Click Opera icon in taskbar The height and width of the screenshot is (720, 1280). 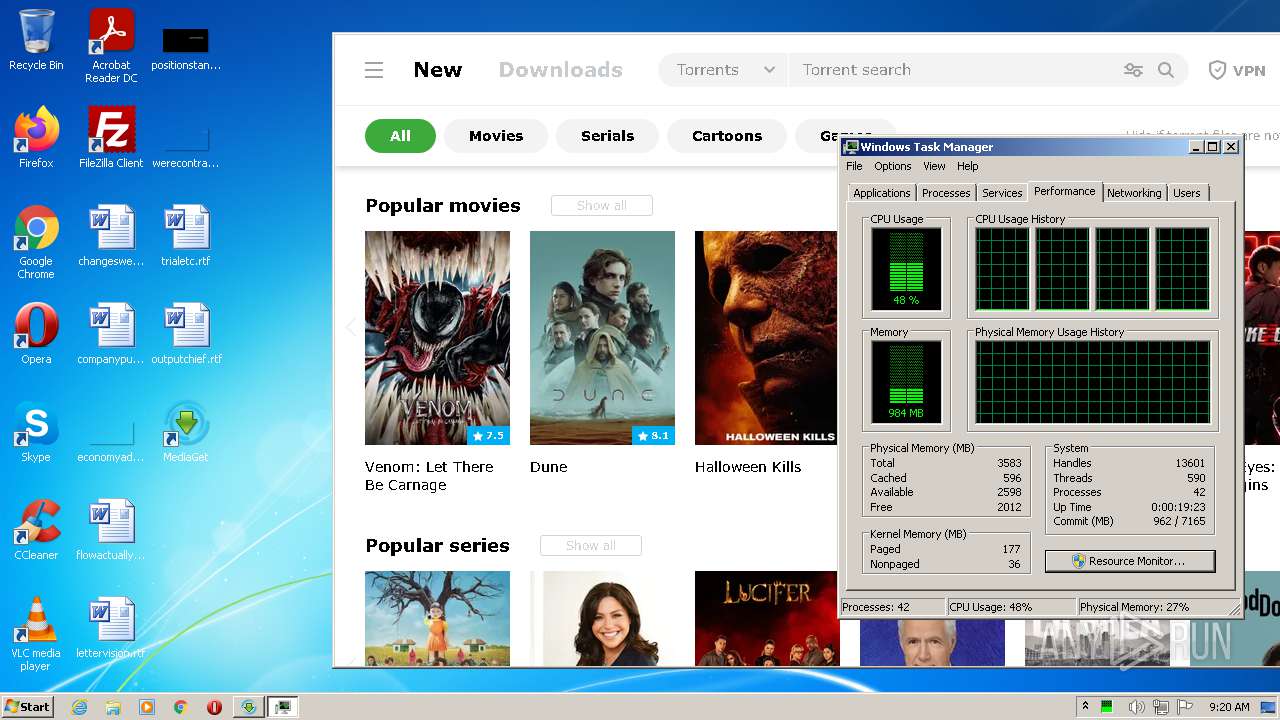tap(214, 707)
